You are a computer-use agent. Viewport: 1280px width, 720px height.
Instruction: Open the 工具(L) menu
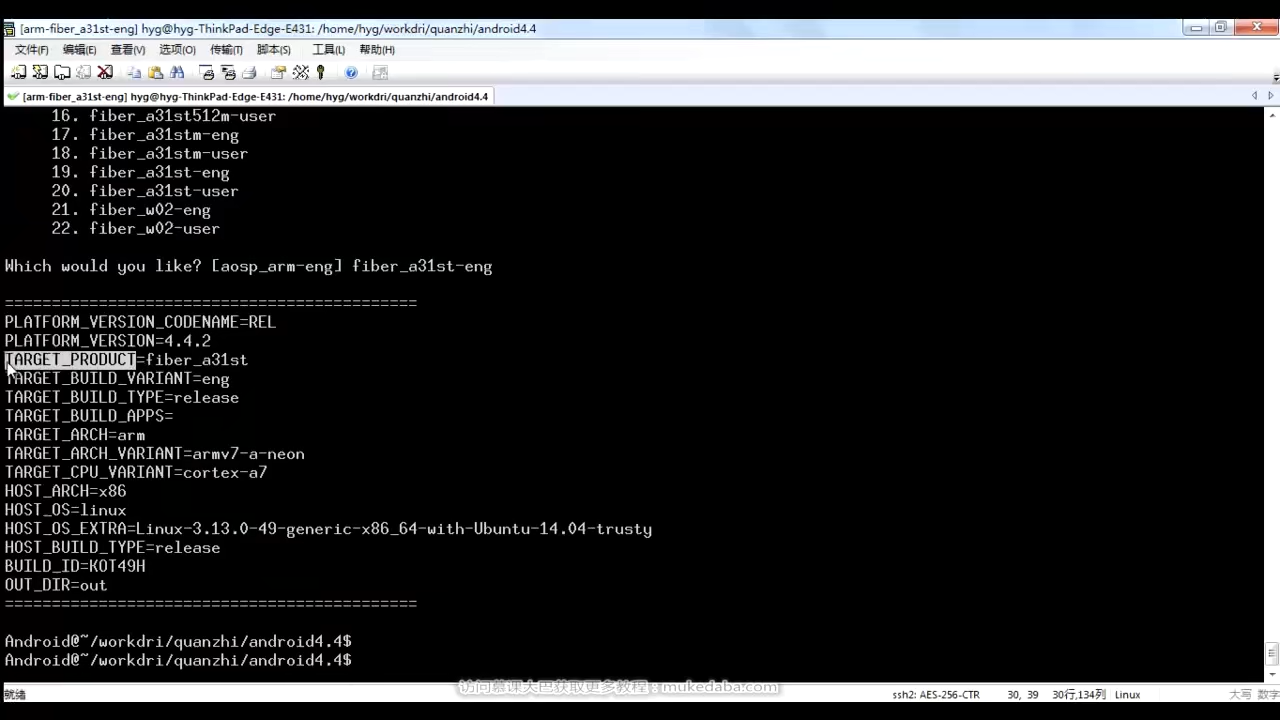tap(329, 49)
